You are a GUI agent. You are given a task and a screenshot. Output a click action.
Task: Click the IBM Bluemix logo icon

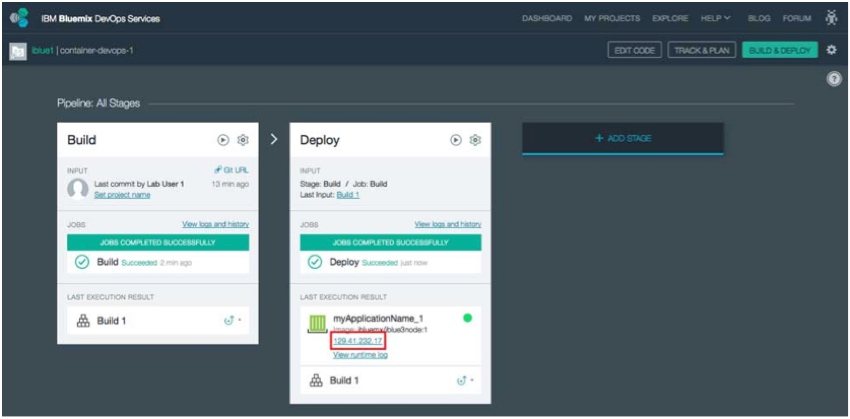20,18
